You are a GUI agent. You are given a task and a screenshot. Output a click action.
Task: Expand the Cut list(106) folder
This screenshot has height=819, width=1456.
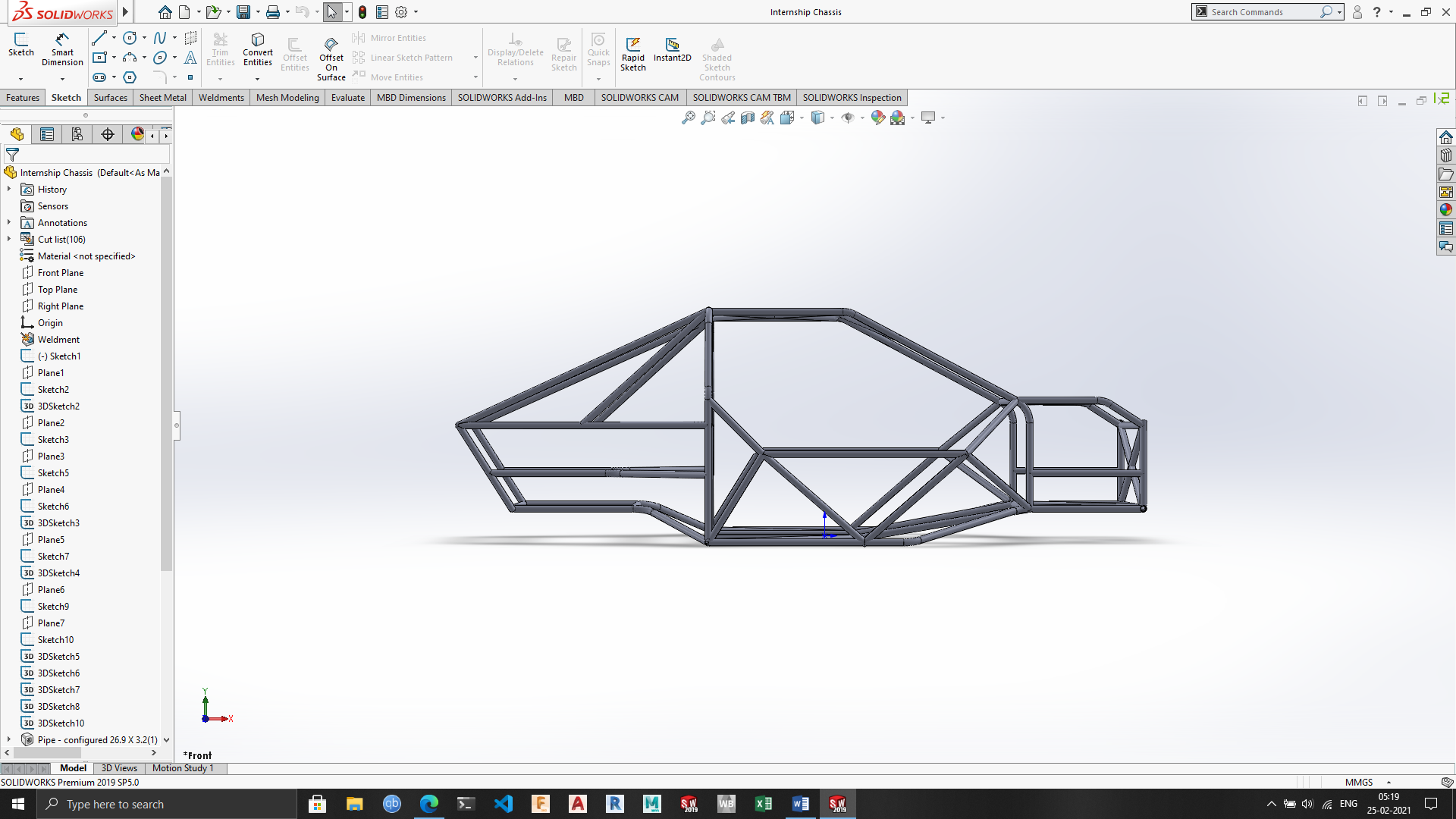point(9,239)
